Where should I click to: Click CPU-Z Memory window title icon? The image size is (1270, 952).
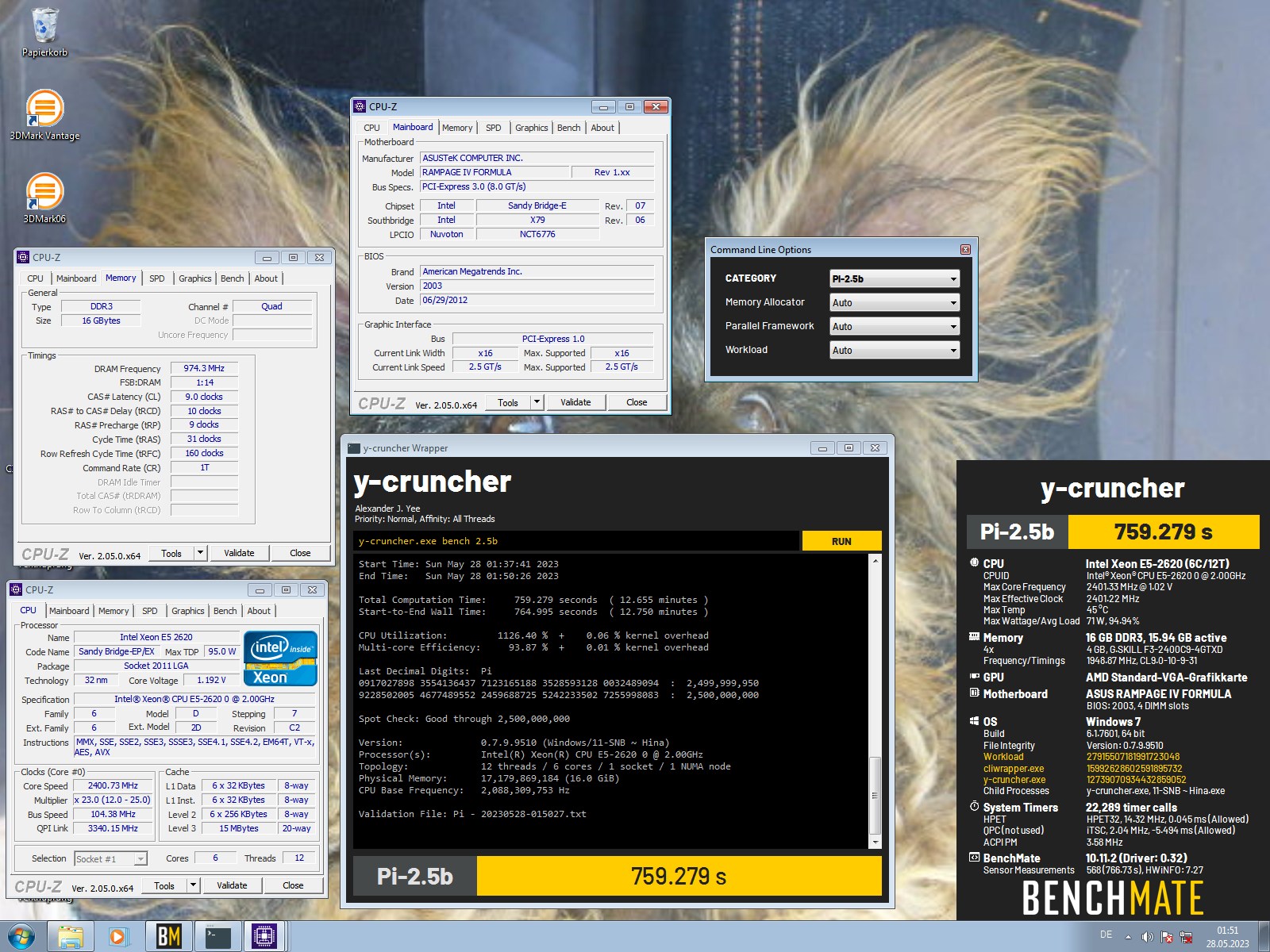(x=24, y=257)
